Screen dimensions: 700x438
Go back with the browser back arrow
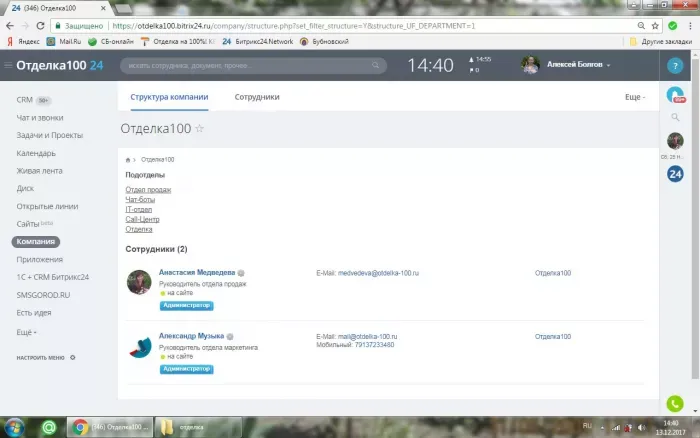(x=10, y=26)
